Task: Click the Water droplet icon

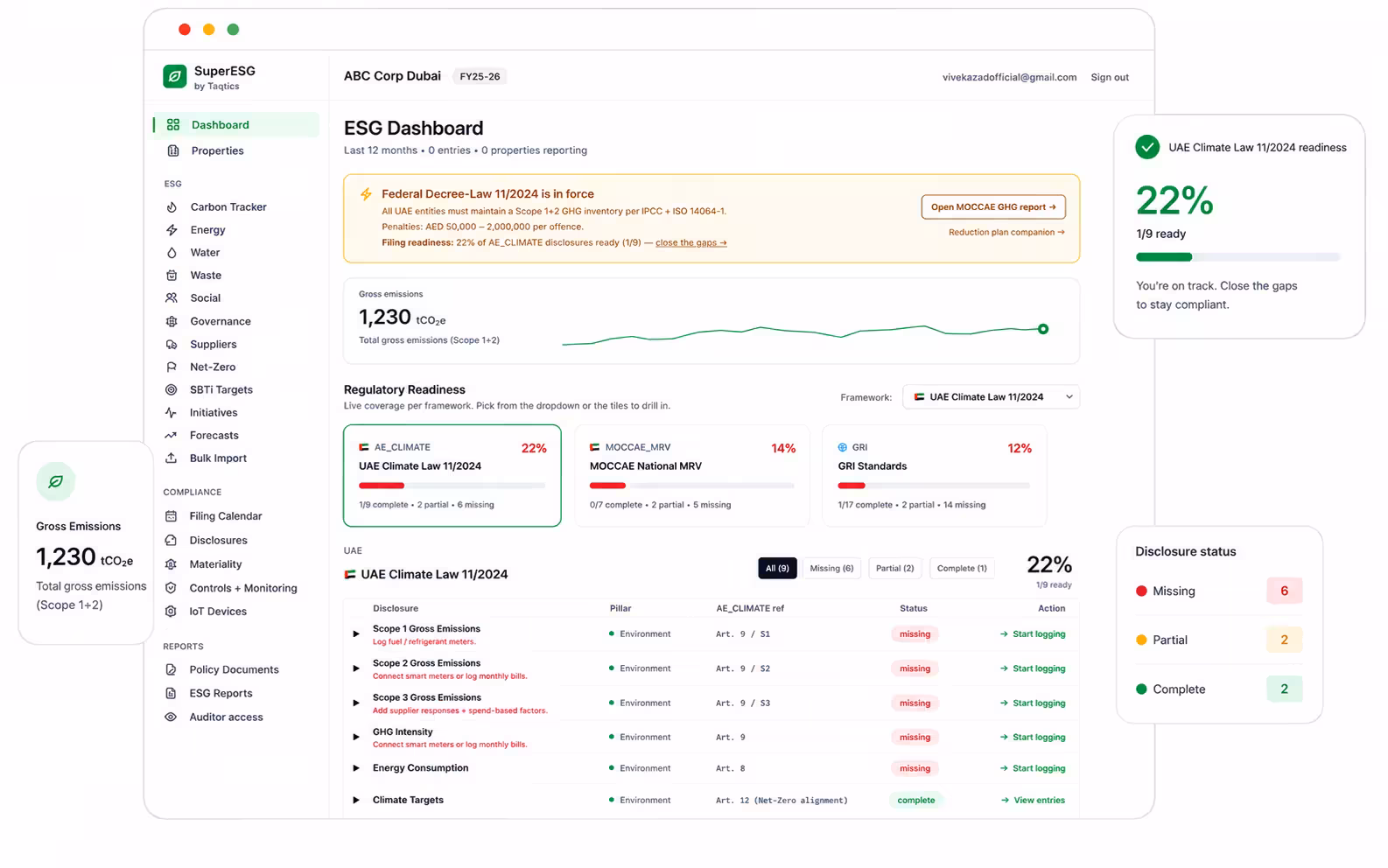Action: [172, 253]
